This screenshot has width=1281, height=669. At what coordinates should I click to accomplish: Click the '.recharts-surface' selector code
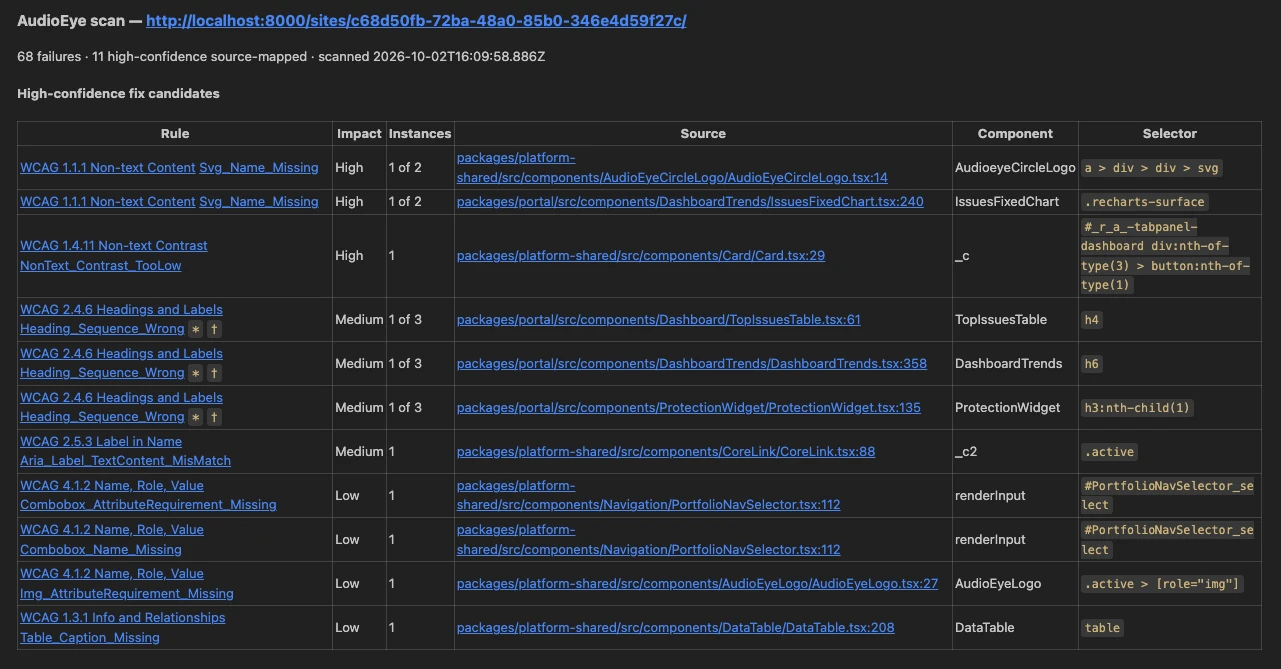click(x=1146, y=202)
